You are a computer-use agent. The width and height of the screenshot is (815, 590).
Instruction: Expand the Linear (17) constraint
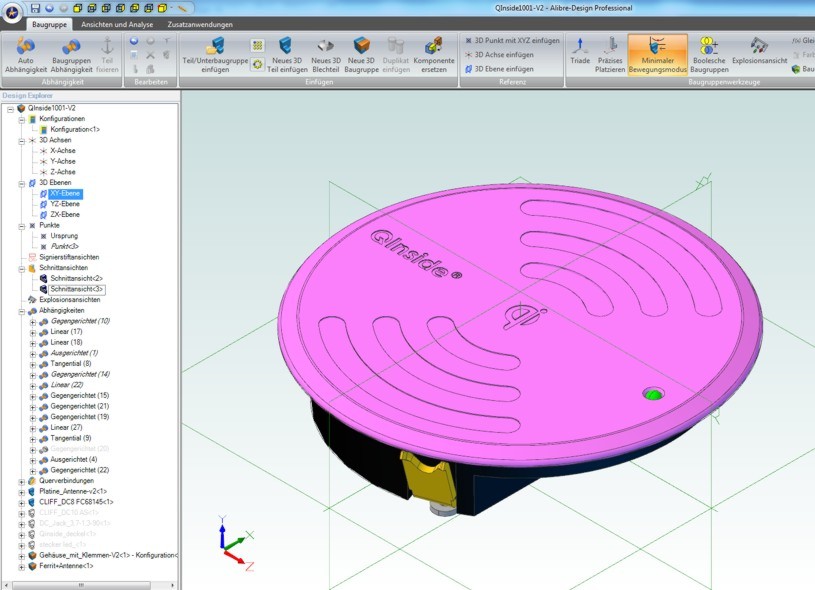(33, 332)
